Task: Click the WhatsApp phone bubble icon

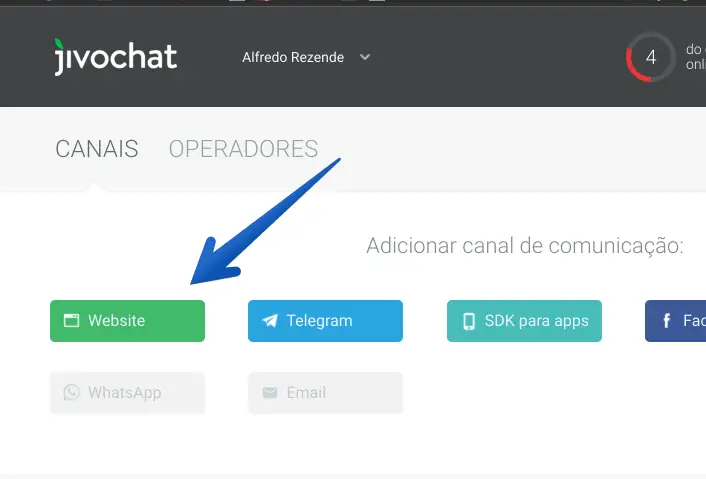Action: (72, 392)
